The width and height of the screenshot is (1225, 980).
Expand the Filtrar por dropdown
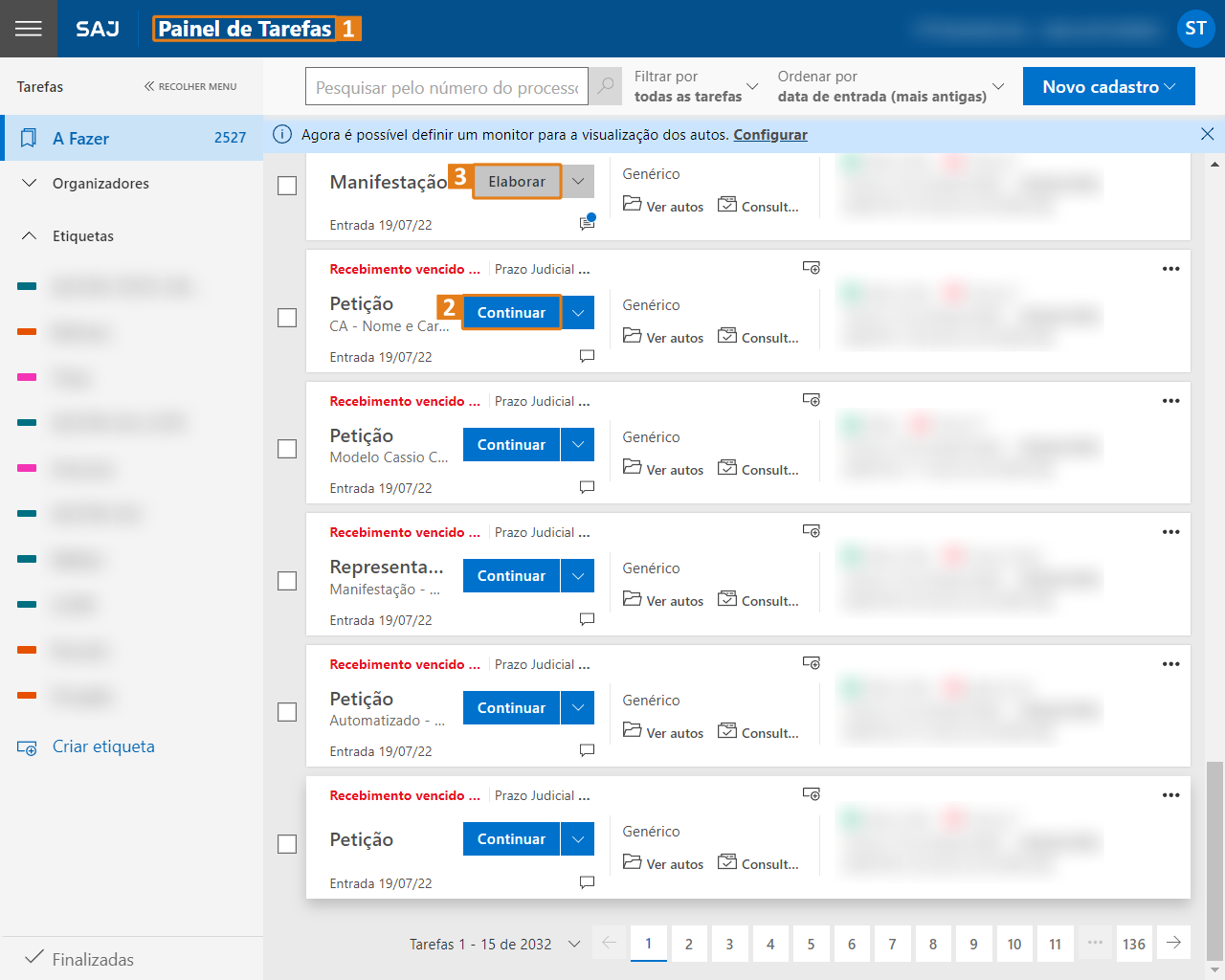pos(696,86)
